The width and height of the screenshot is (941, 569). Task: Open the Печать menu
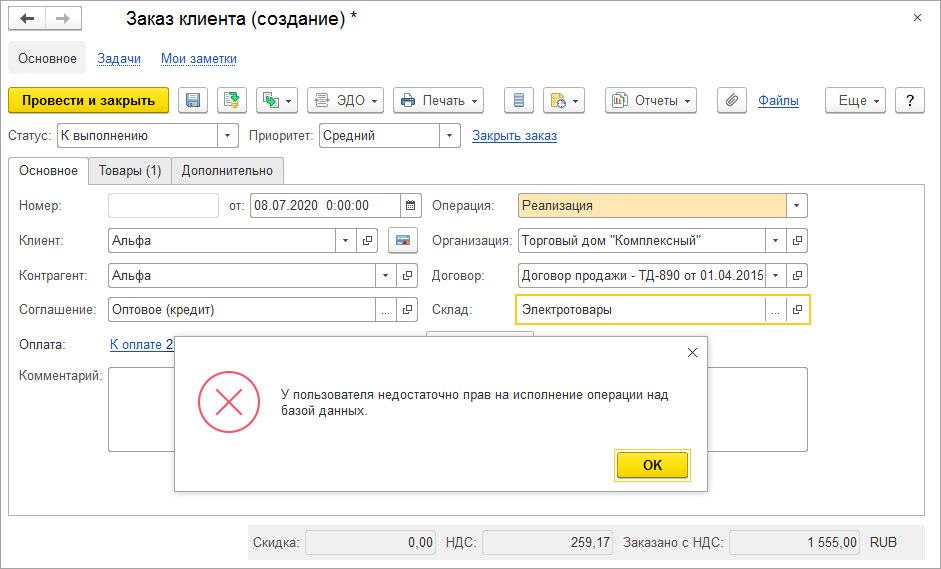coord(439,100)
